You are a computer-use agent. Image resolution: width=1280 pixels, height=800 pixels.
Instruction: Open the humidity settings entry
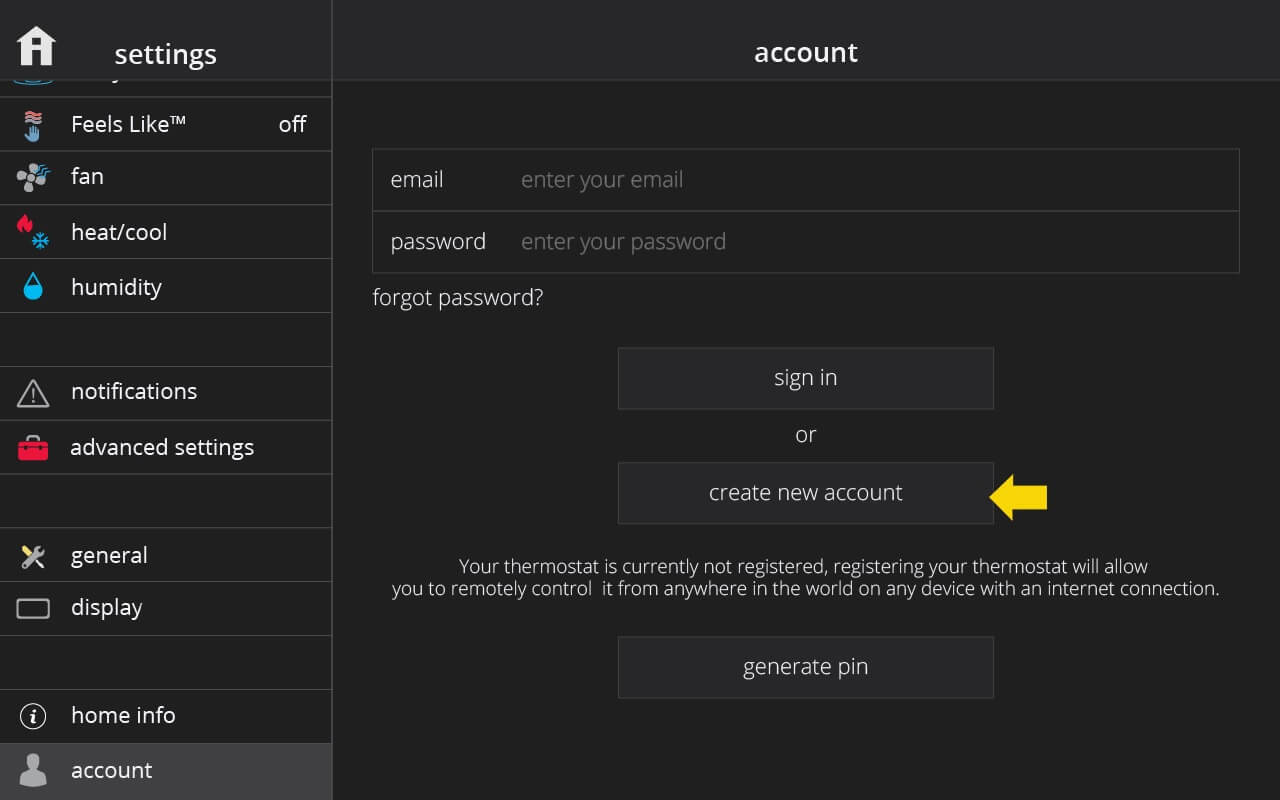click(x=166, y=286)
